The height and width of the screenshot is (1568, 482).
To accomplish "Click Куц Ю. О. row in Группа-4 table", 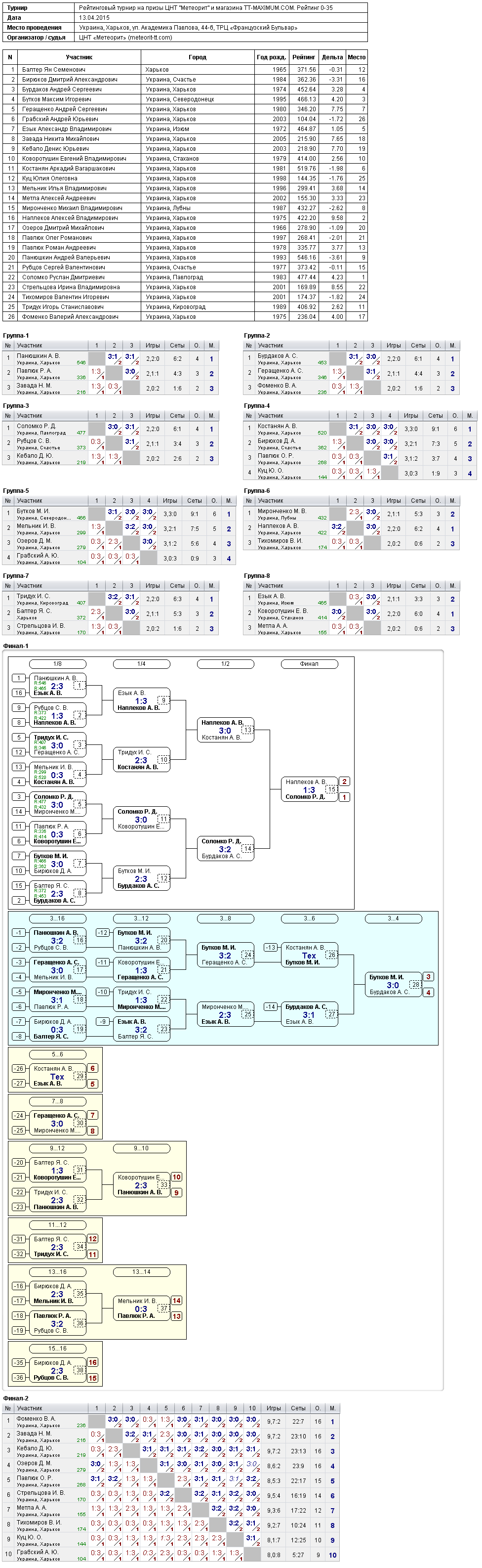I will (x=360, y=473).
